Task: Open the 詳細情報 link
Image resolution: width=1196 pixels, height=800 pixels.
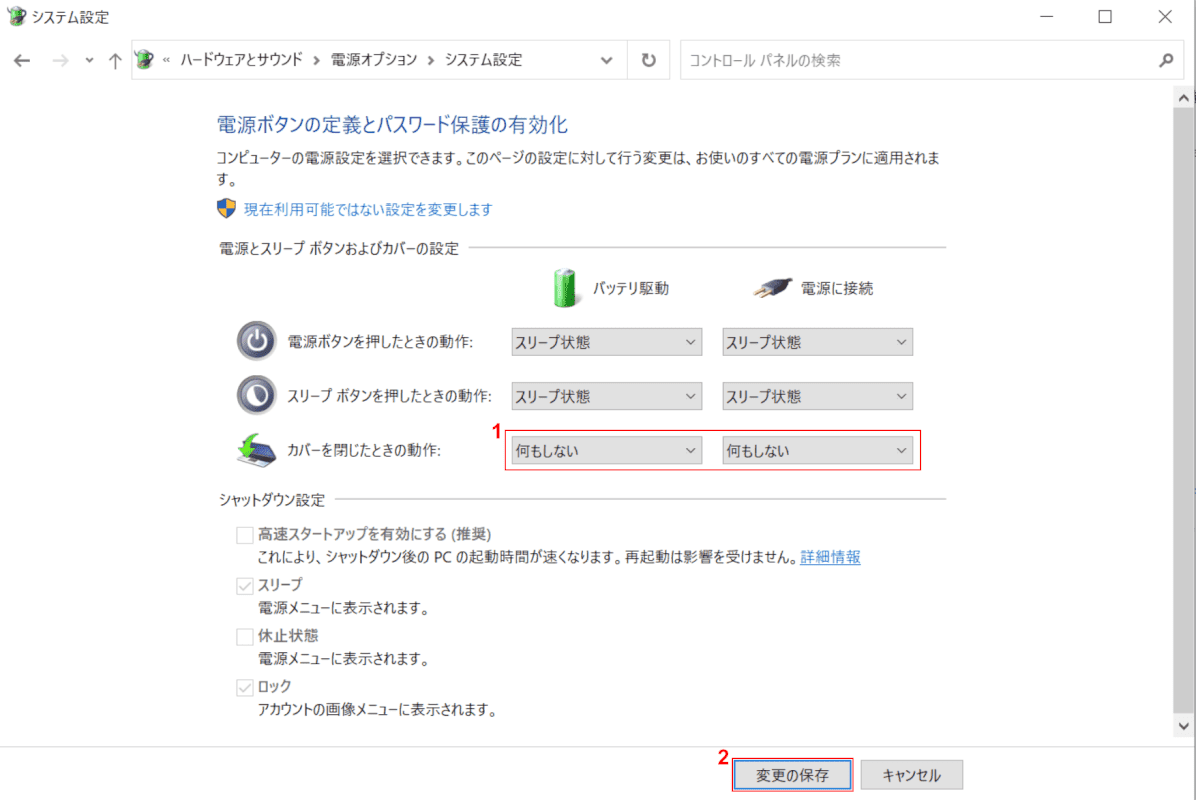Action: 830,557
